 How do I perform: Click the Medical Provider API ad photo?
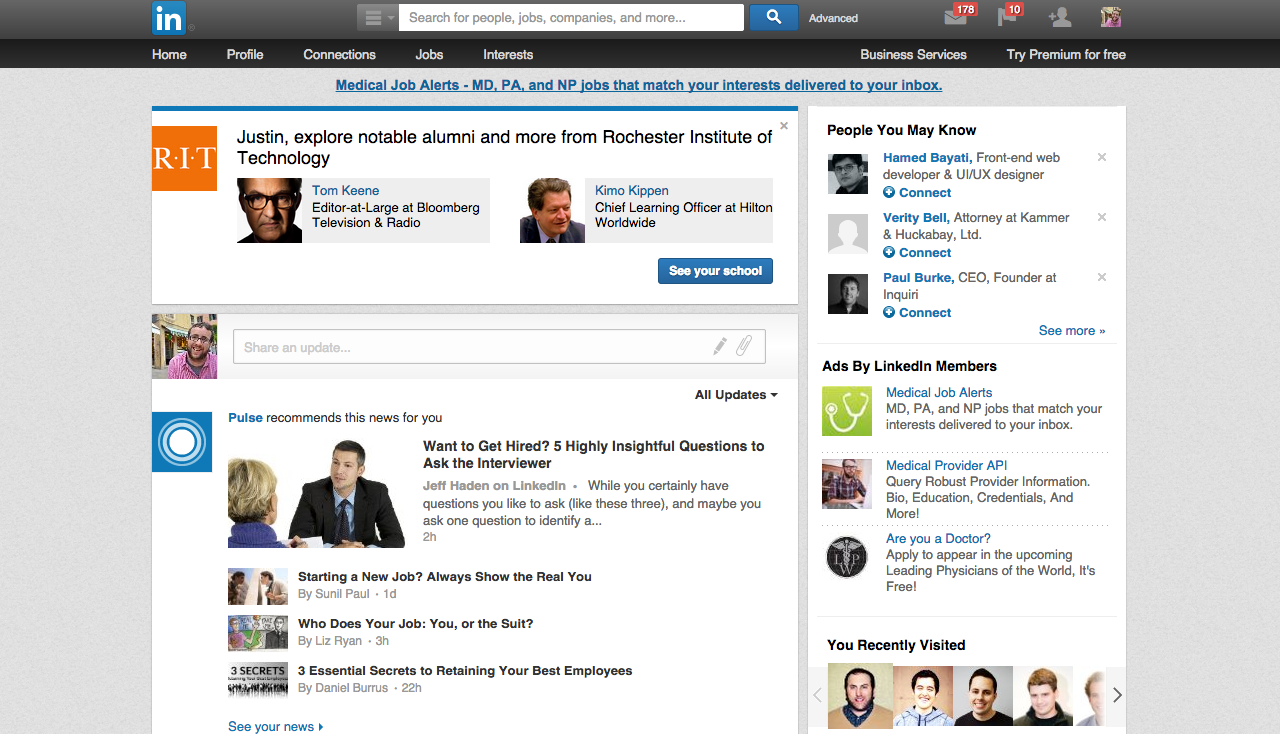(847, 484)
